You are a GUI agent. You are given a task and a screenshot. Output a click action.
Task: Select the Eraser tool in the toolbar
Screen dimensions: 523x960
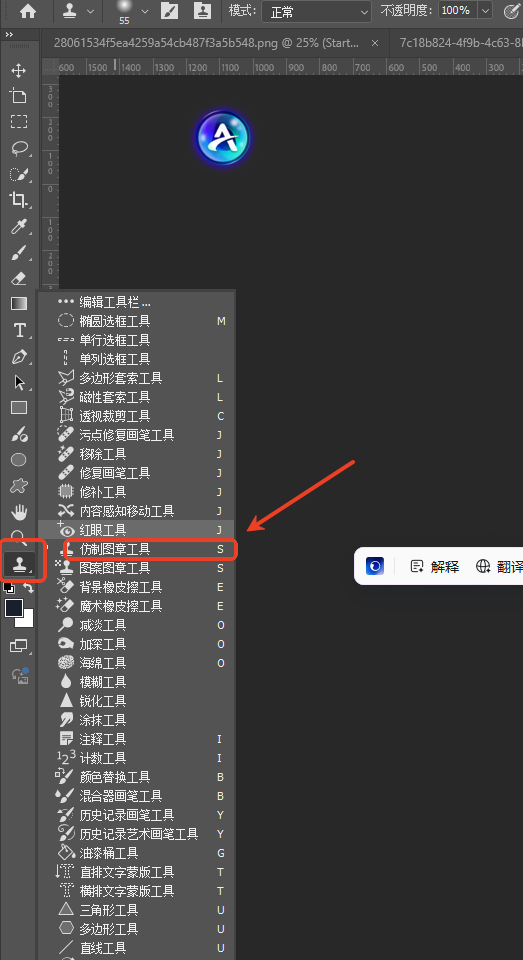click(19, 279)
